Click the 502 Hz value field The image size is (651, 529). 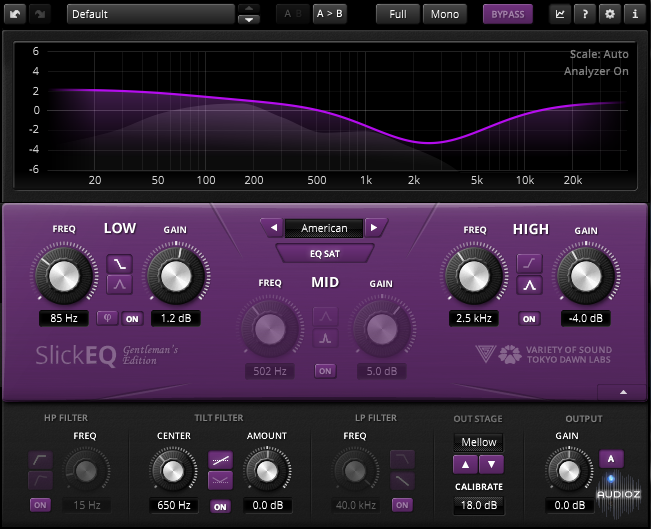[269, 371]
